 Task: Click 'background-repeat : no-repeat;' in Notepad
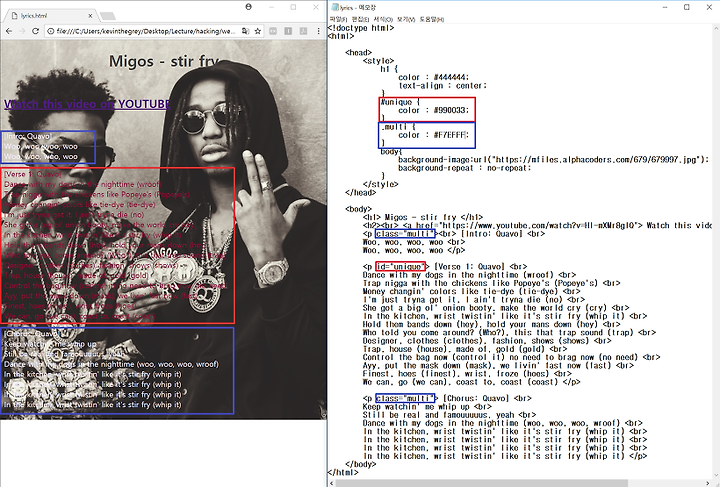pos(465,168)
